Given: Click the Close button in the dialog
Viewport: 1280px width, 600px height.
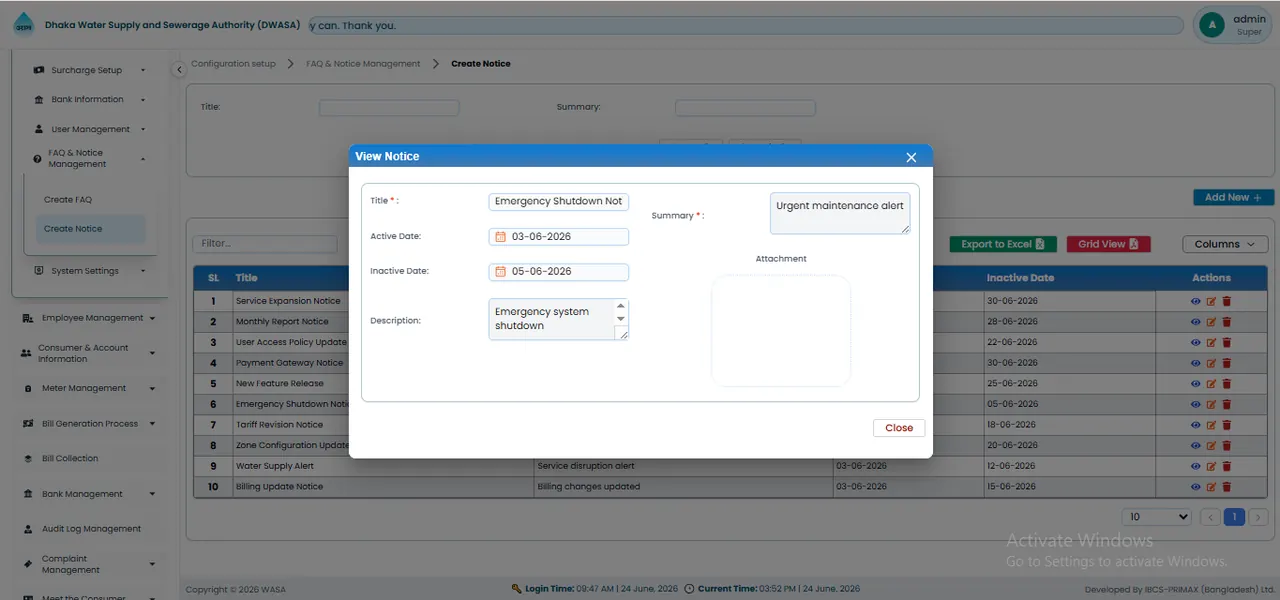Looking at the screenshot, I should click(899, 428).
